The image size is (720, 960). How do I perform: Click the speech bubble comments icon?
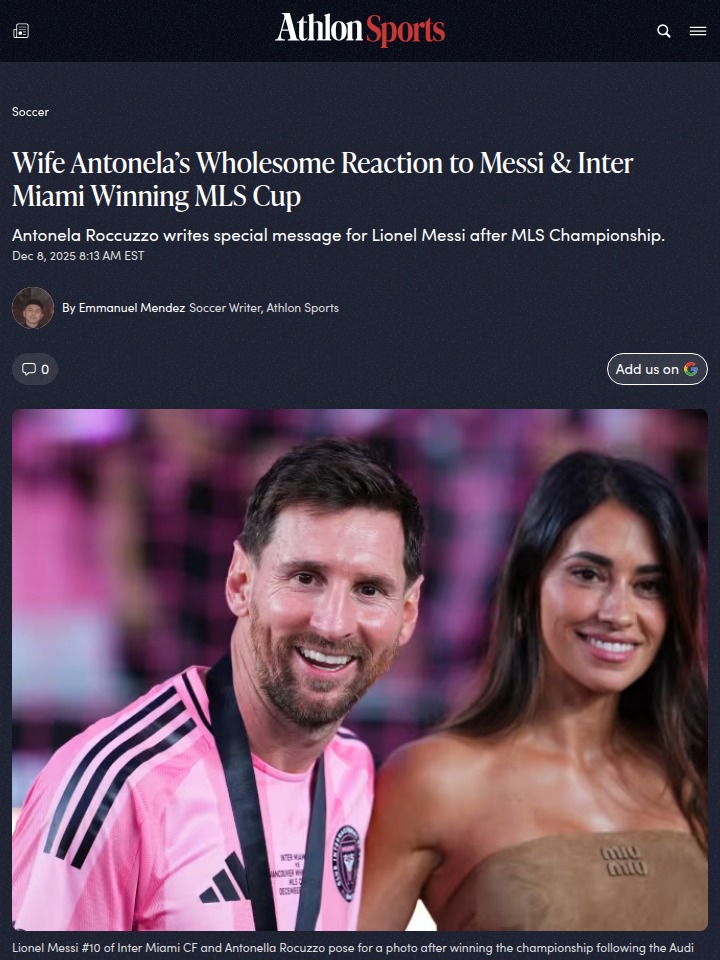tap(28, 369)
